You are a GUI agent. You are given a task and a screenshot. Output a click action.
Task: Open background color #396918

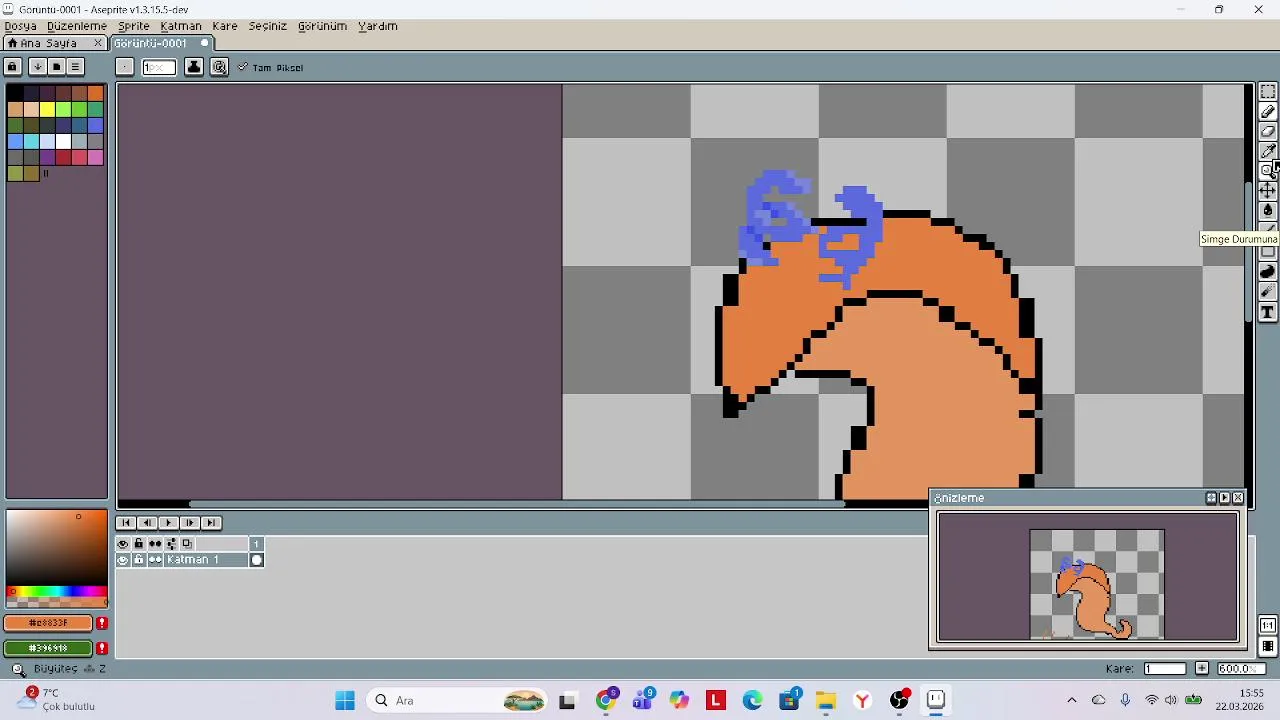point(48,648)
